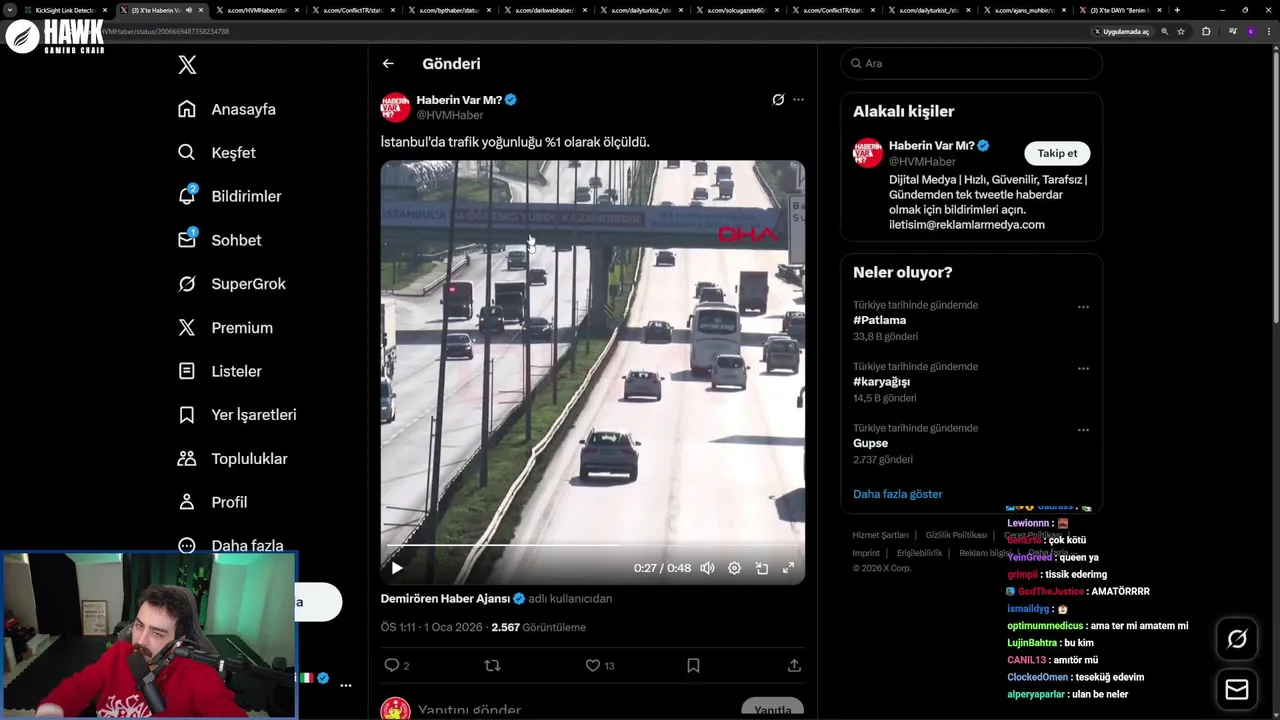Toggle picture-in-picture for the video

coord(761,568)
